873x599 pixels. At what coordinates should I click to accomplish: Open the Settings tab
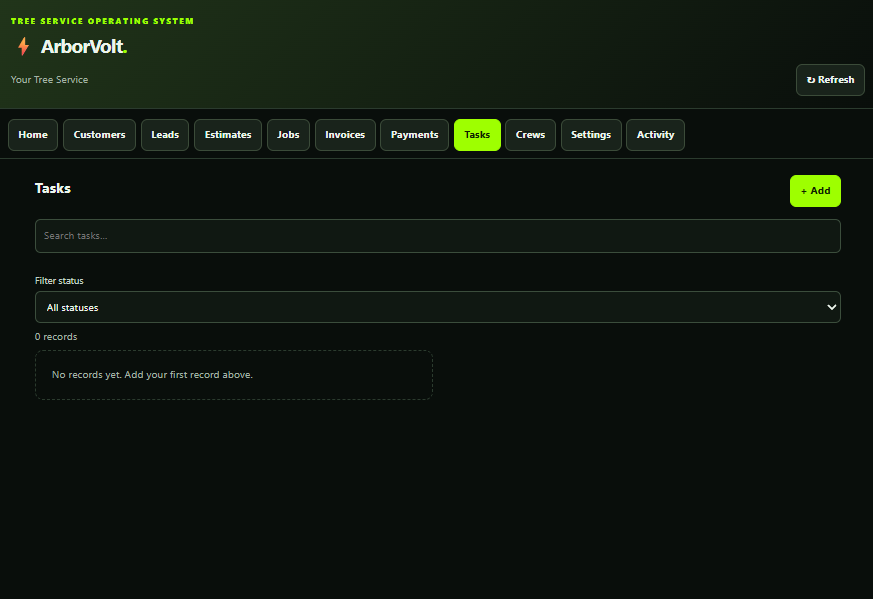[591, 135]
